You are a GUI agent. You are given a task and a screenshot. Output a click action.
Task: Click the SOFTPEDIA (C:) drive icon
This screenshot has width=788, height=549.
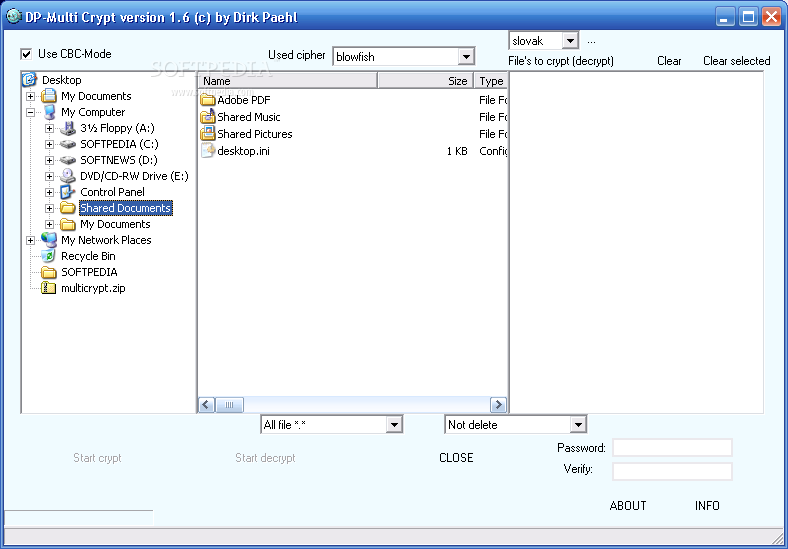[68, 144]
